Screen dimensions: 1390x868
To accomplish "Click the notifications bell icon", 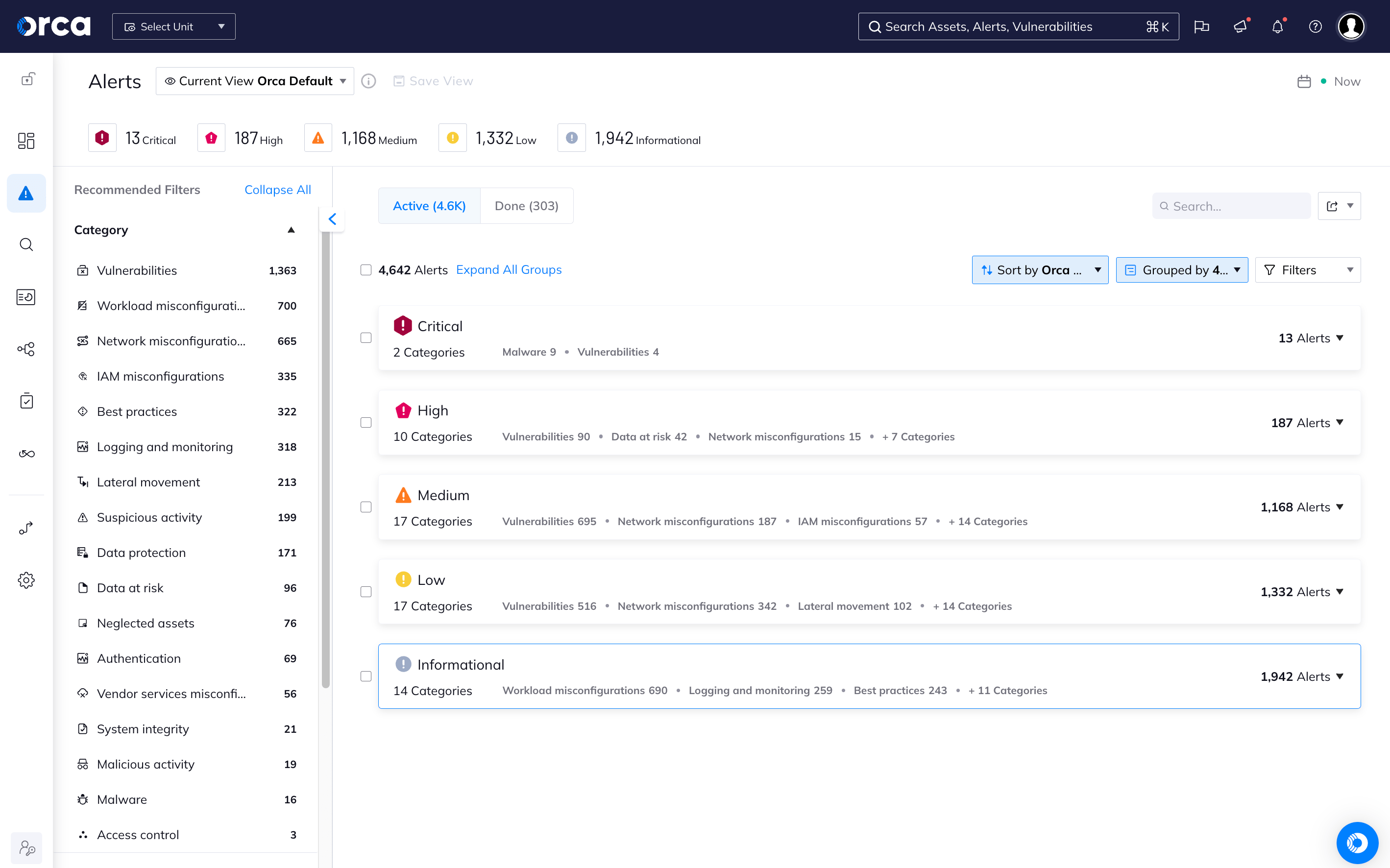I will (x=1277, y=27).
